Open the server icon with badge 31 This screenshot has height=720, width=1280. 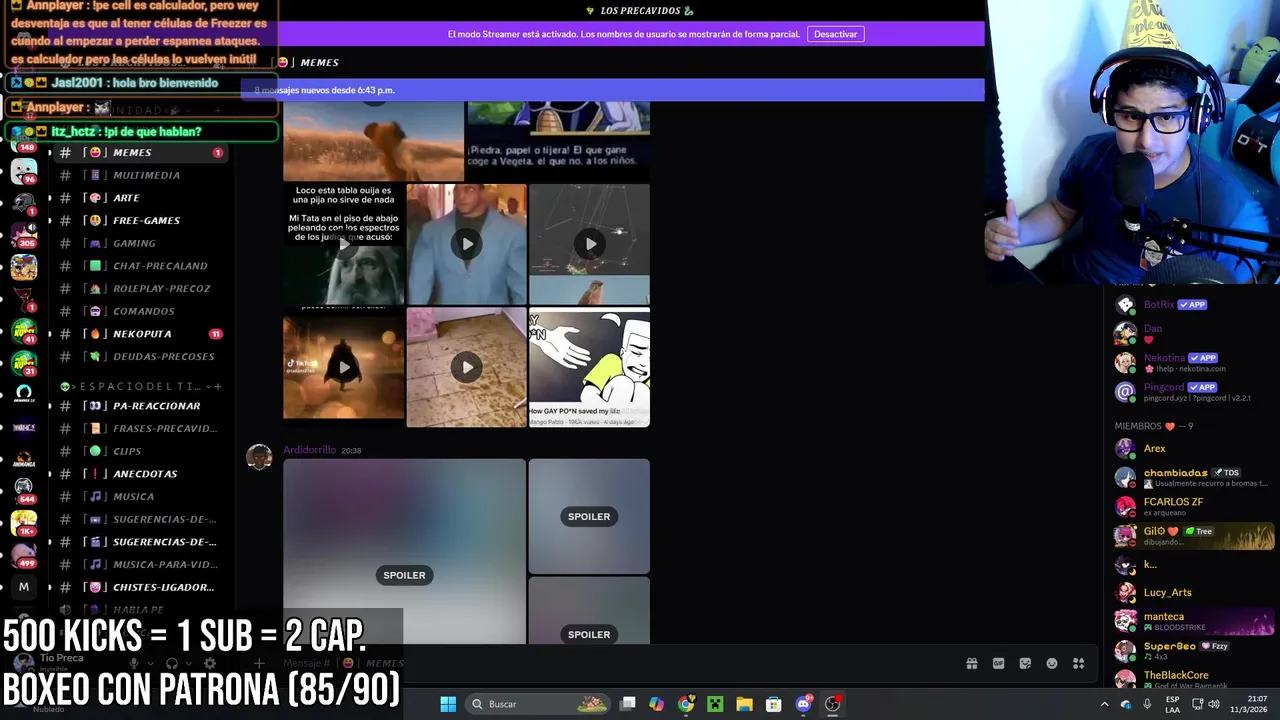pyautogui.click(x=24, y=363)
